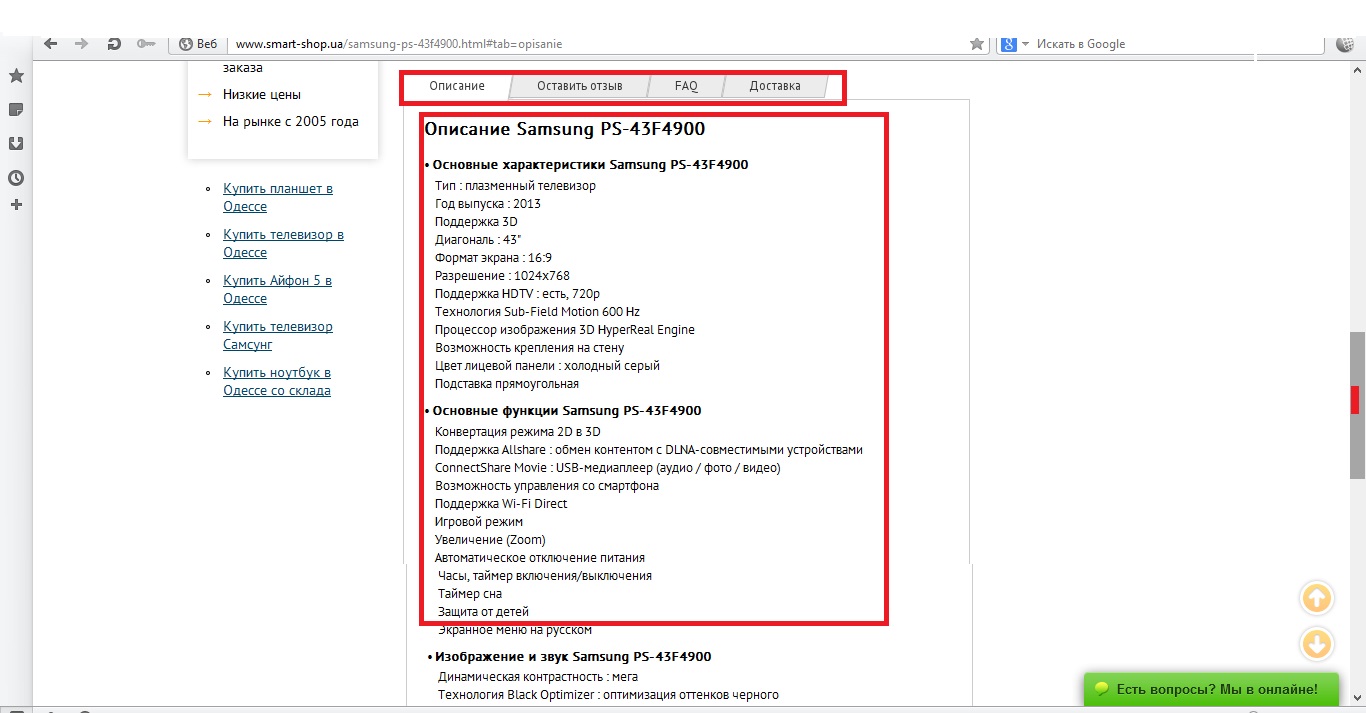This screenshot has height=713, width=1366.
Task: Click 'Поддержка Wi-Fi Direct' line
Action: (501, 504)
